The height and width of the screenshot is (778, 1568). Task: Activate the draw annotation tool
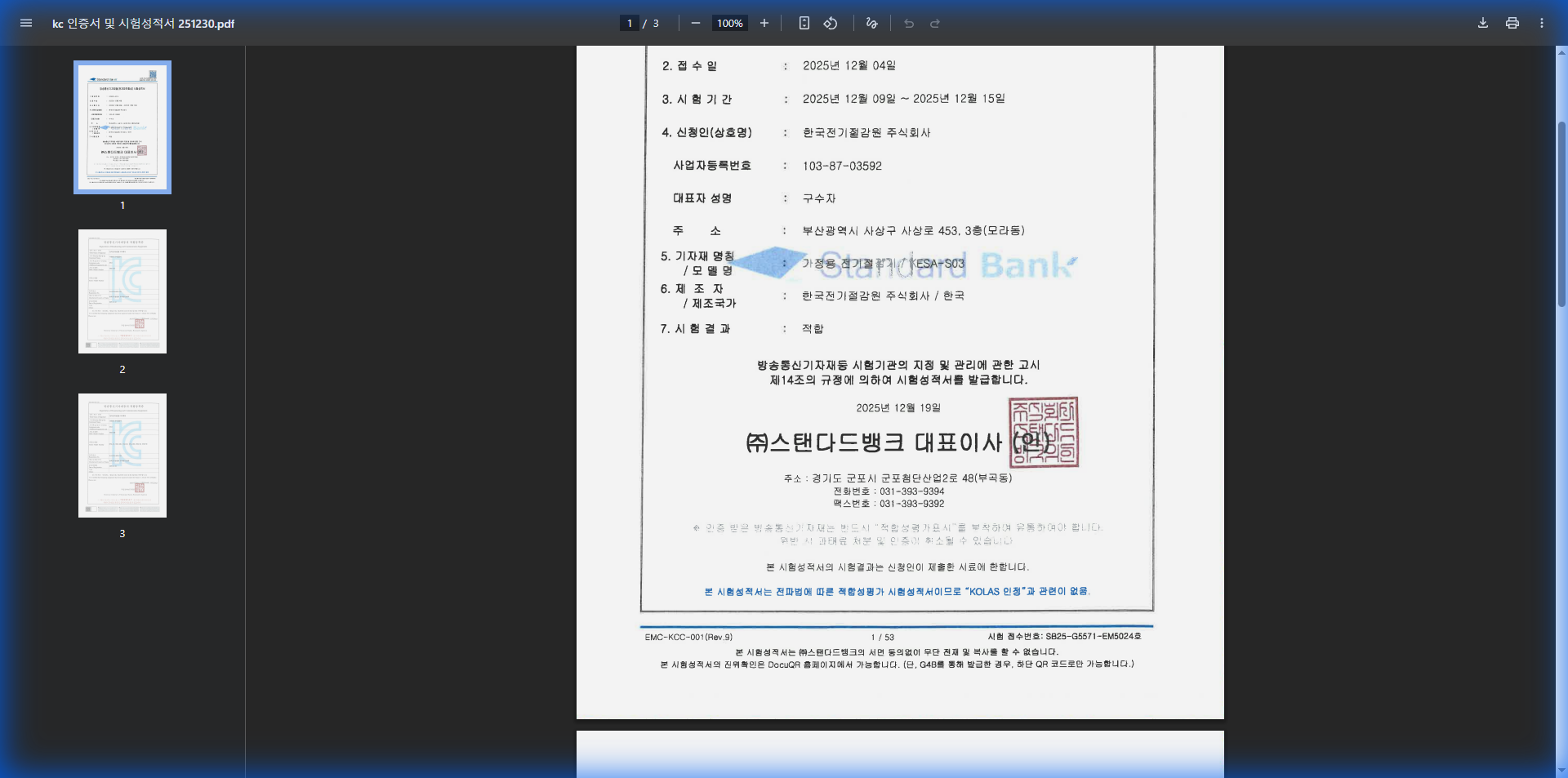click(871, 23)
